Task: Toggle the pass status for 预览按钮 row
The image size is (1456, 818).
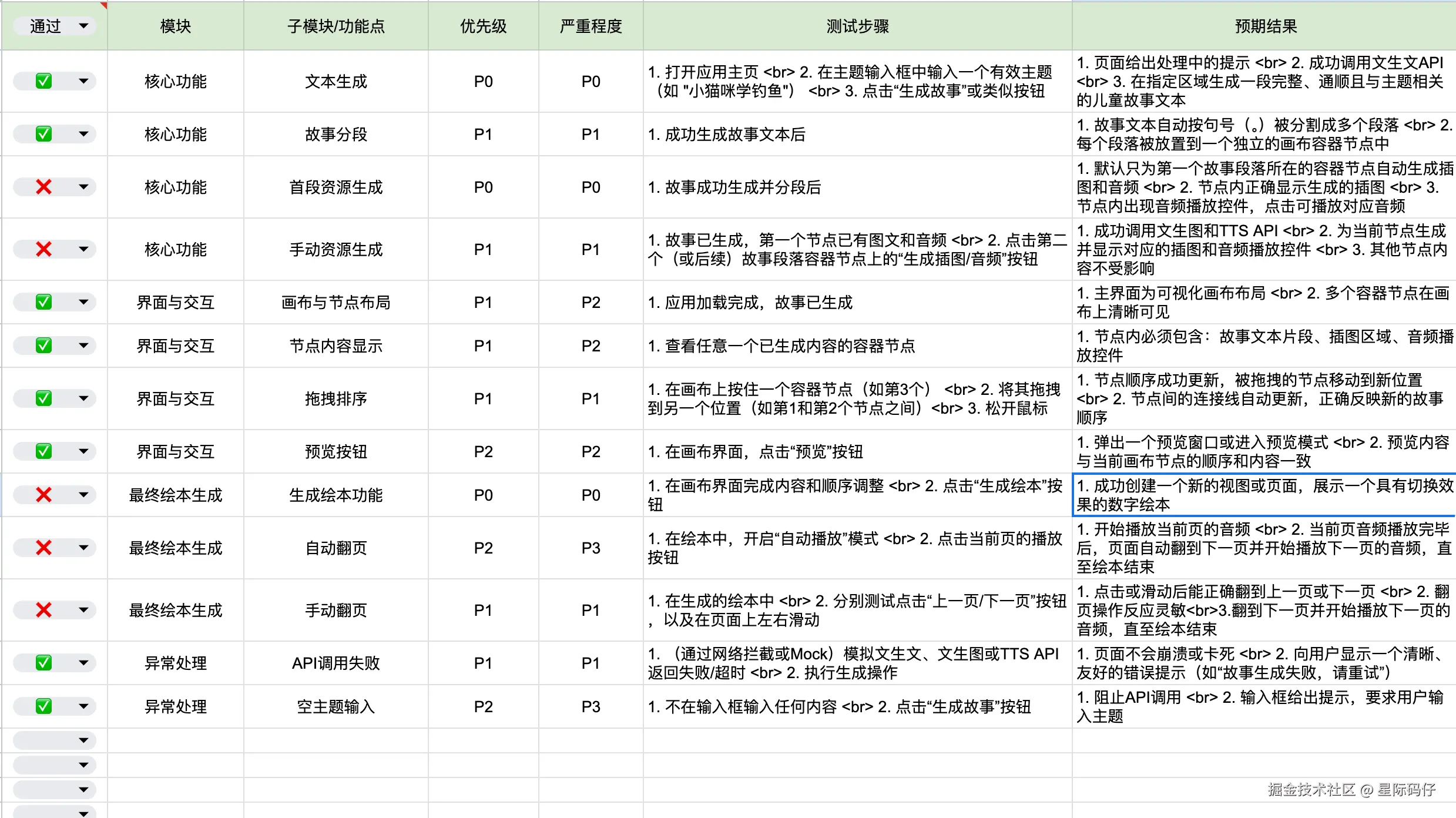Action: click(43, 451)
